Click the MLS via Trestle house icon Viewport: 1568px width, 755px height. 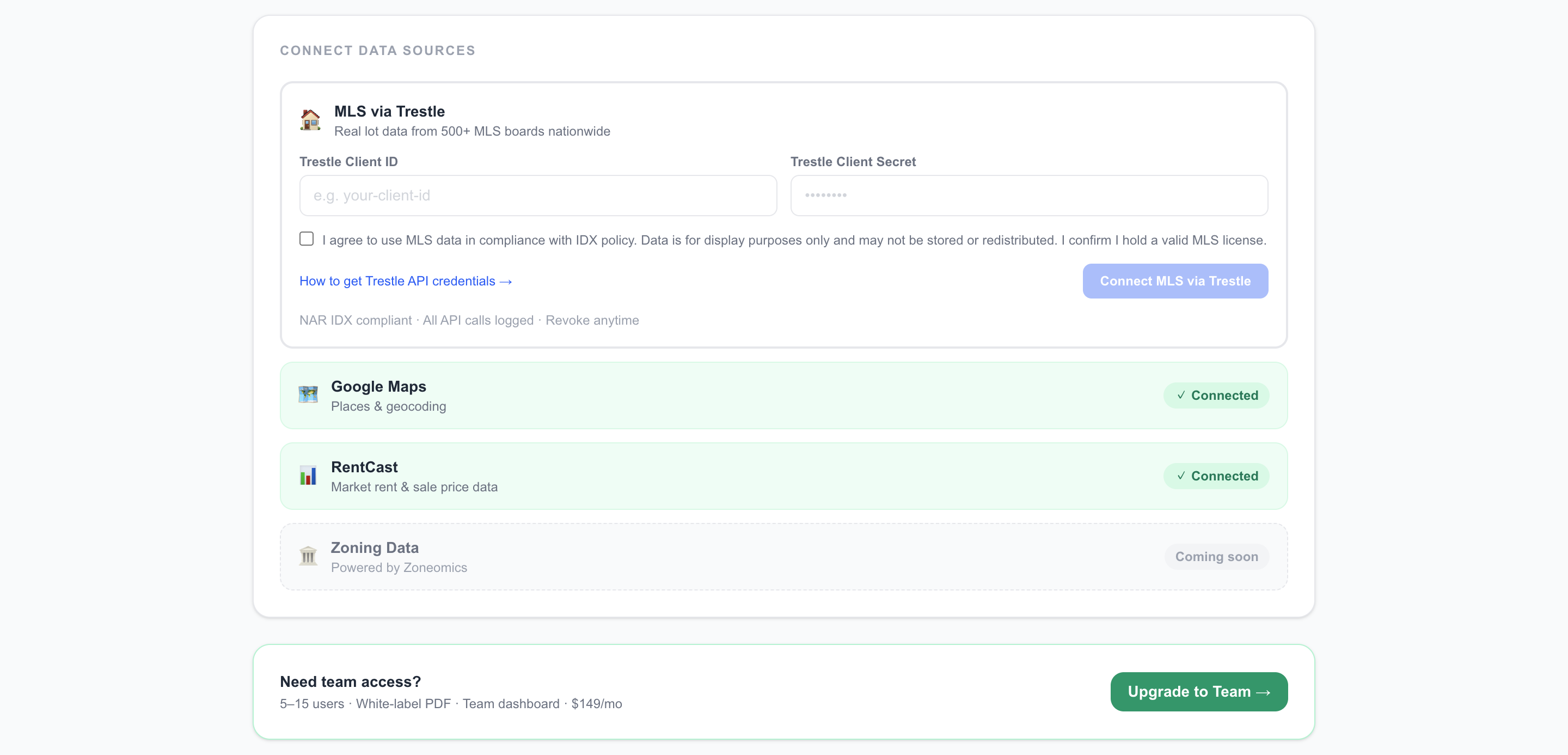tap(310, 120)
